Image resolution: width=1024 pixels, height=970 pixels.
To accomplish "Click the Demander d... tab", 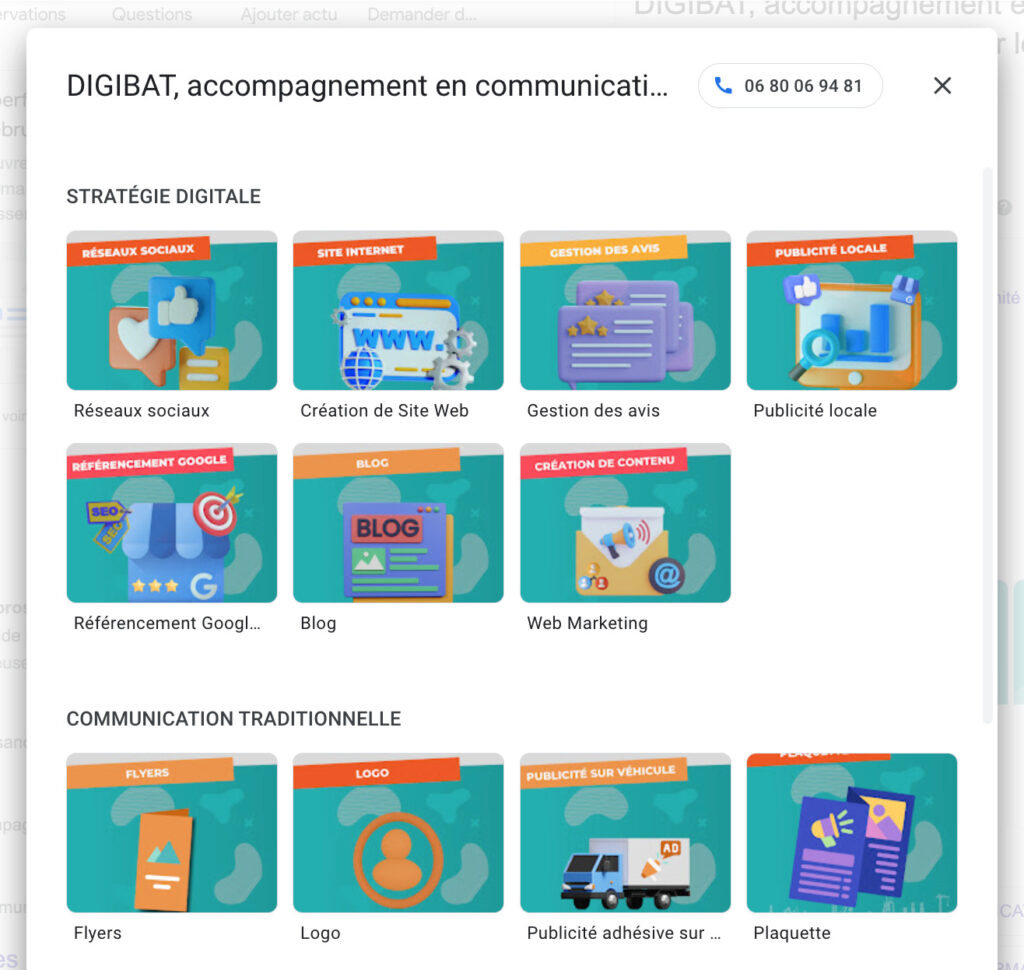I will coord(422,14).
